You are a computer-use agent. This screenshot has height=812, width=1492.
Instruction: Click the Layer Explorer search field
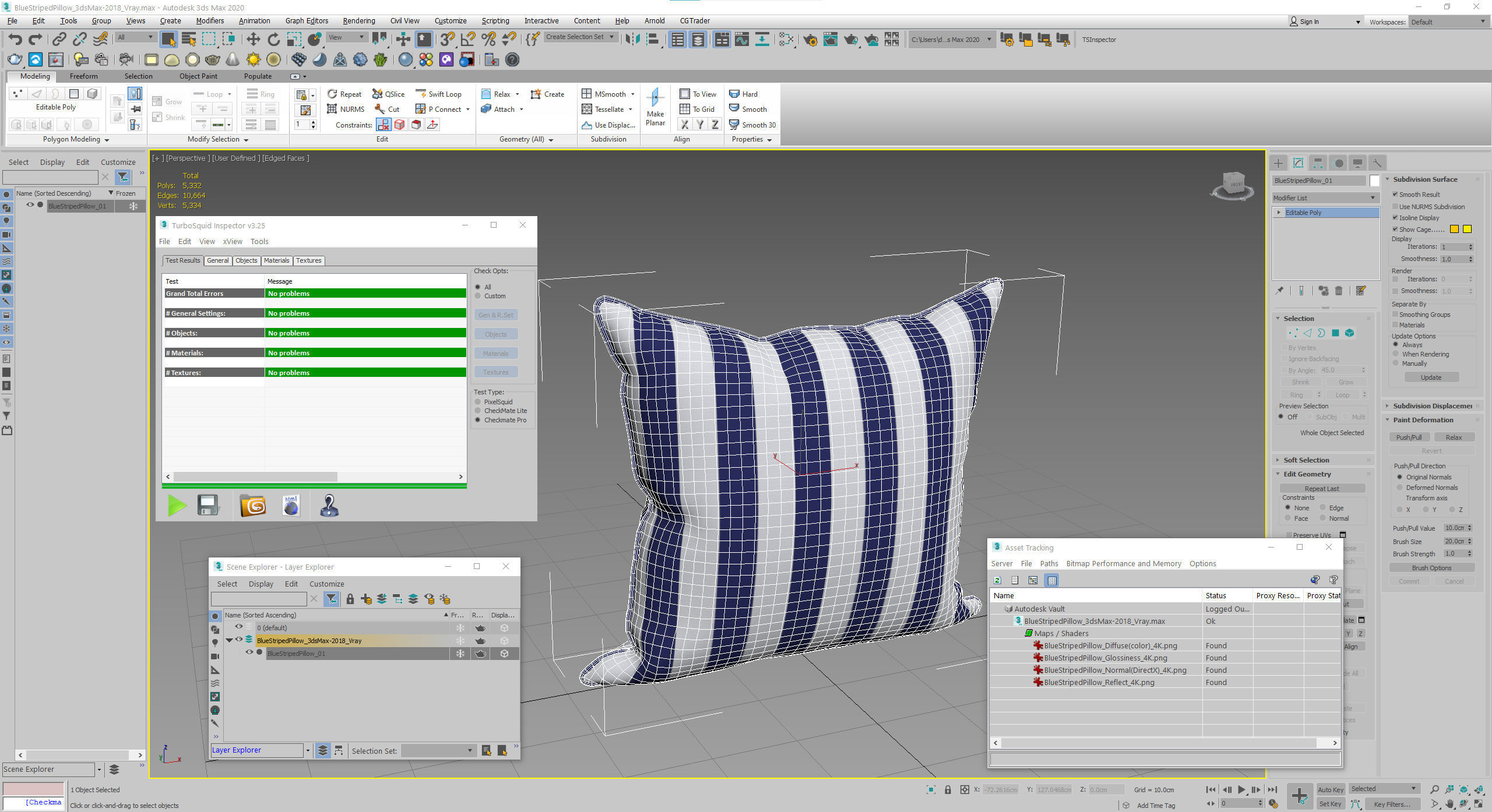click(259, 599)
